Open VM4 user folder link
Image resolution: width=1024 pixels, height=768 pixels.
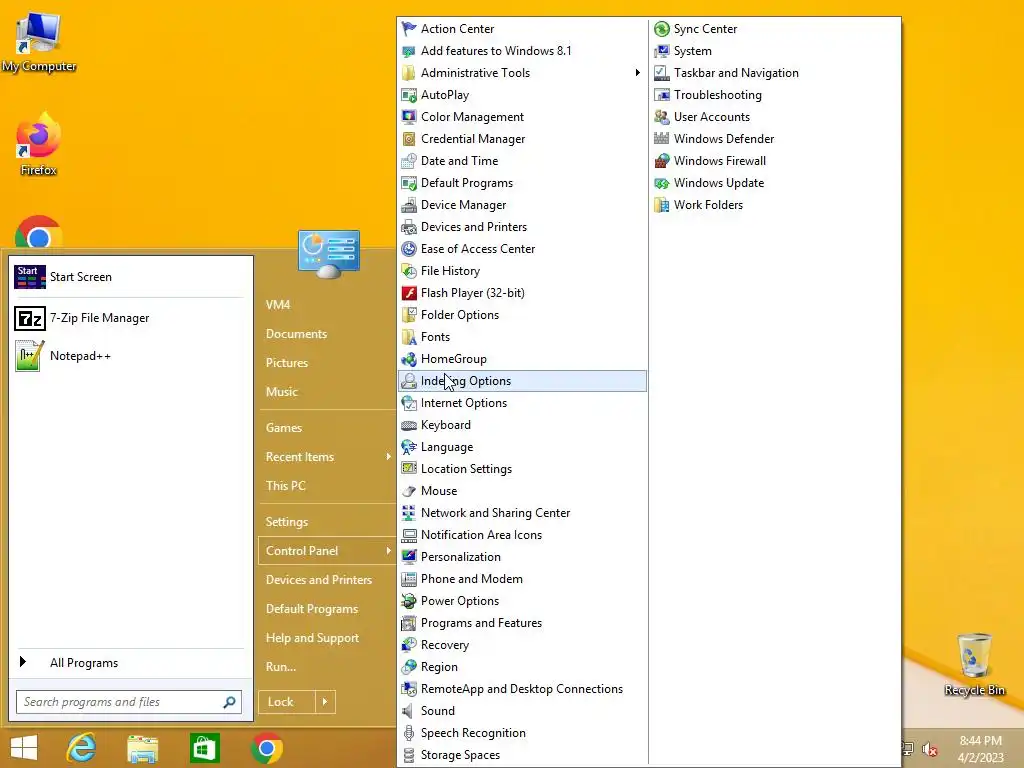278,304
